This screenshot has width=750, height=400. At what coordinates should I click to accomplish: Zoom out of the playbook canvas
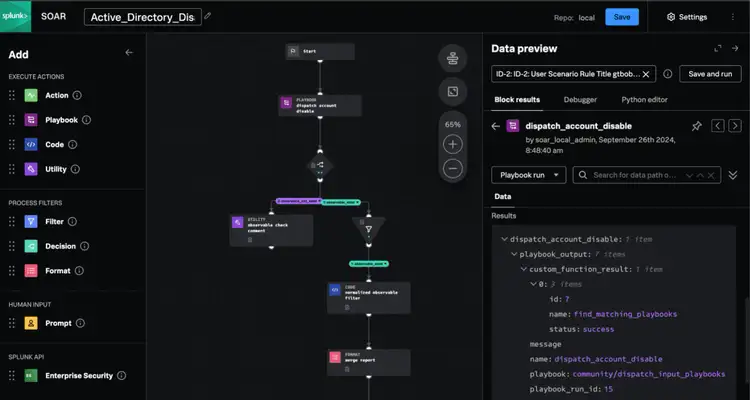point(453,168)
